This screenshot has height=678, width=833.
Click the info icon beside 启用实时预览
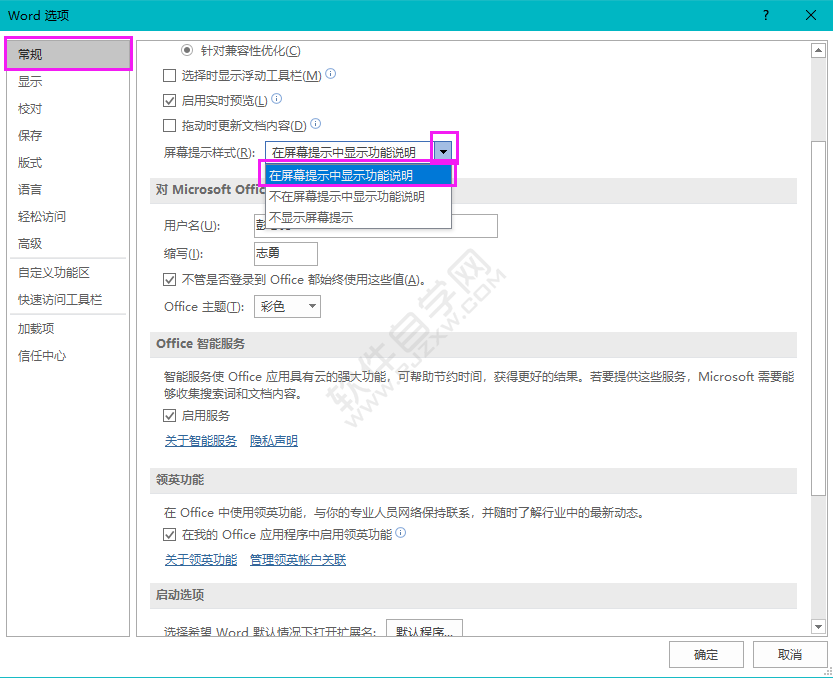(x=278, y=99)
